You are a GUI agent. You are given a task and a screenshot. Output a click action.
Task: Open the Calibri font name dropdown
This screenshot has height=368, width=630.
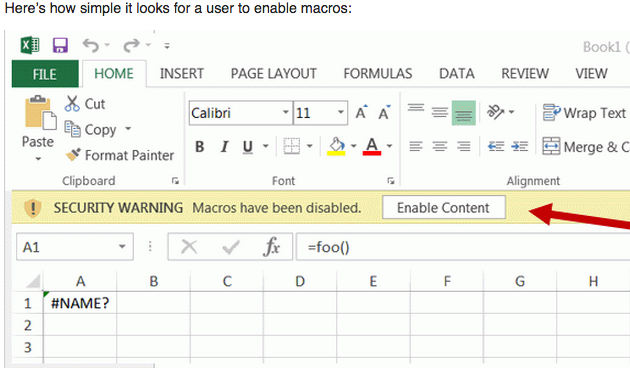pyautogui.click(x=285, y=112)
